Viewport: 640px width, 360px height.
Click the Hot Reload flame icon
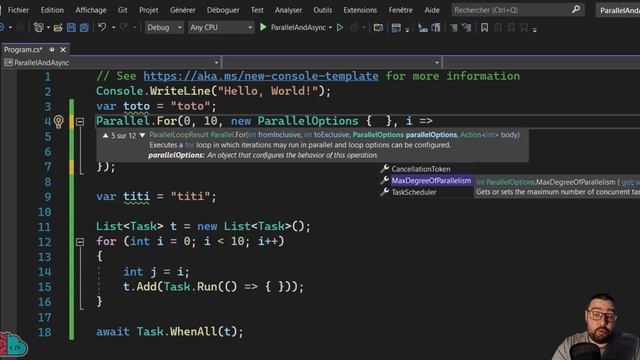354,27
